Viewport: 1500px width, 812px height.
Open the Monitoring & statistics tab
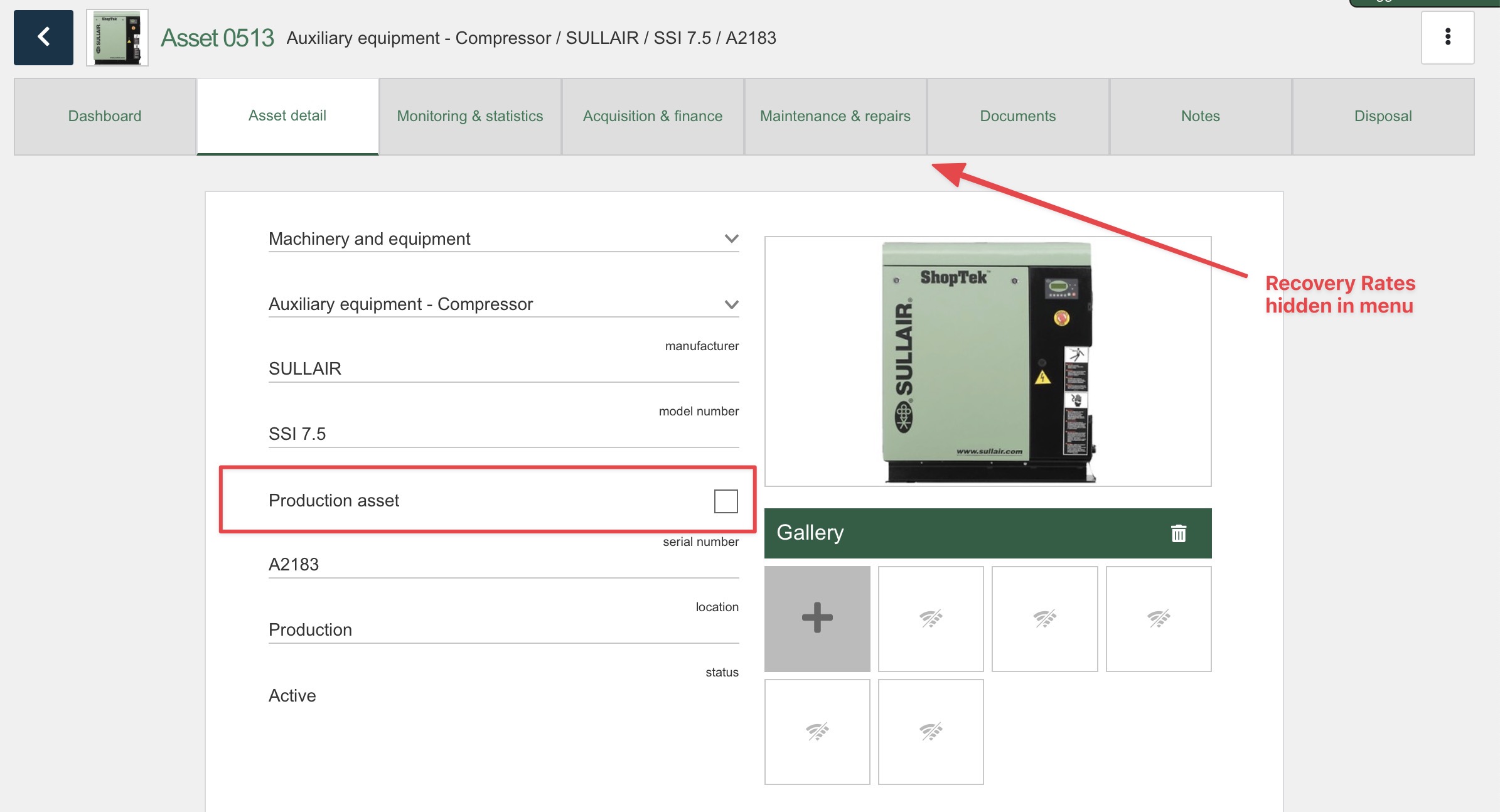coord(469,116)
